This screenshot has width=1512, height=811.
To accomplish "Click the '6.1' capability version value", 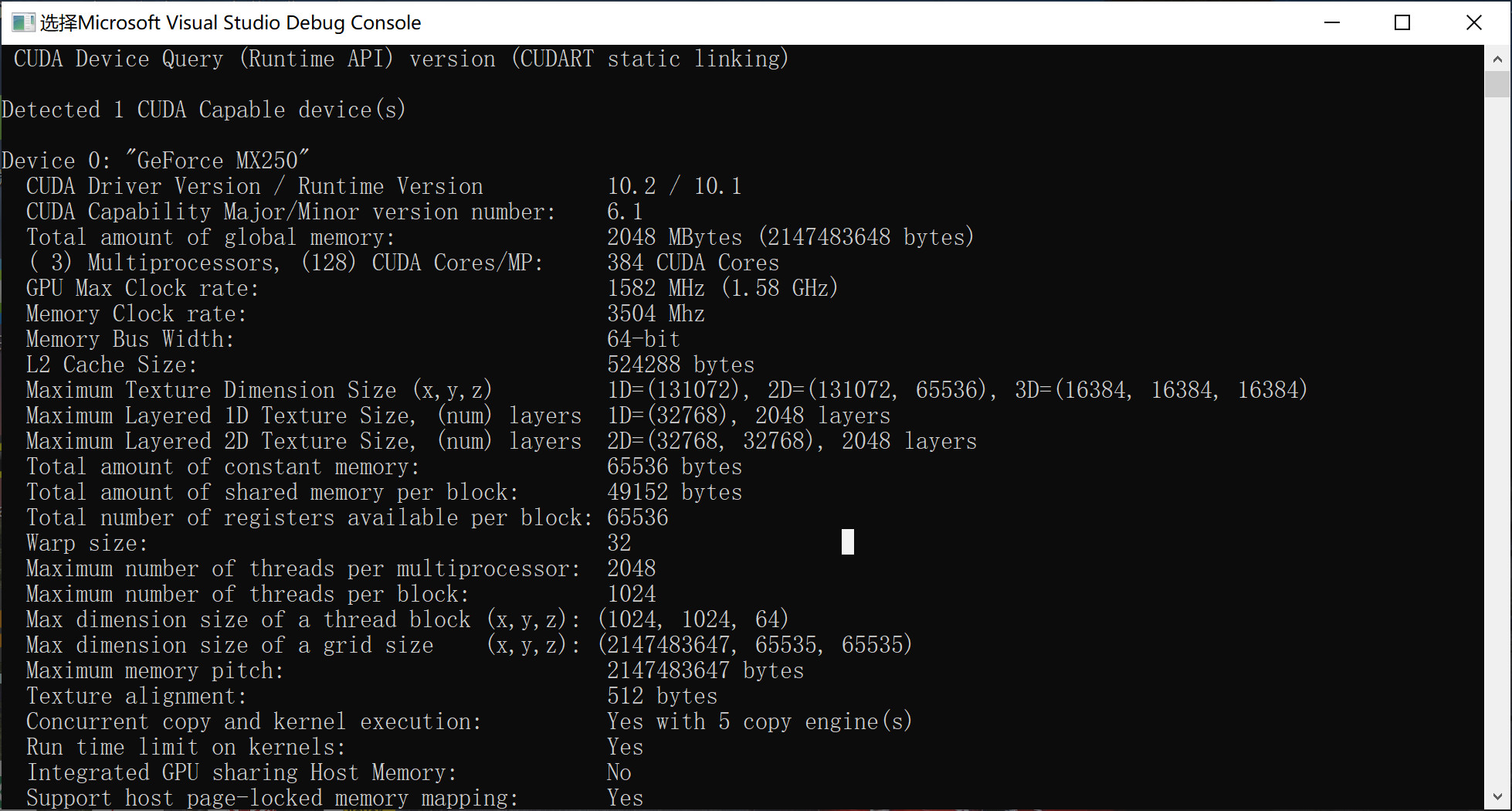I will [625, 212].
